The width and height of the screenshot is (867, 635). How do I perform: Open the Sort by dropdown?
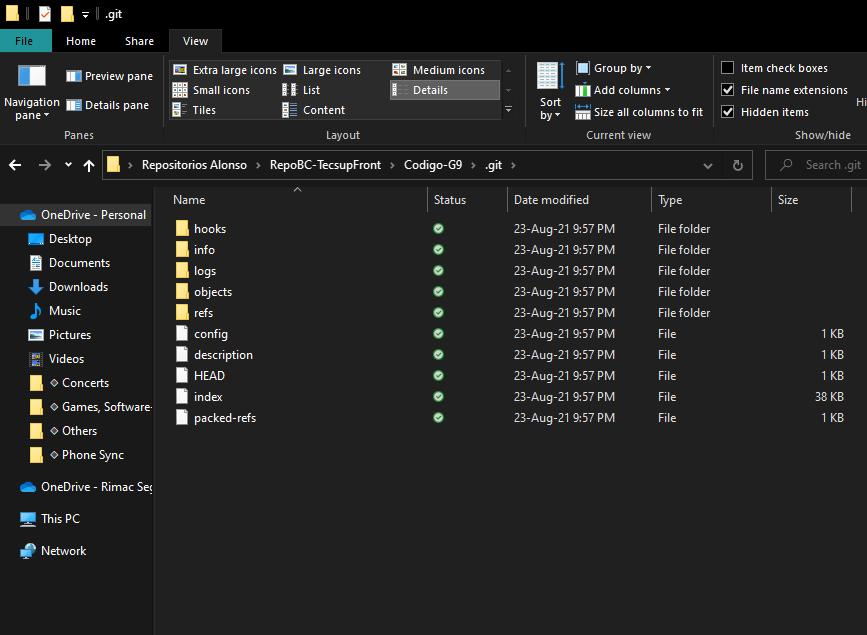pos(548,90)
